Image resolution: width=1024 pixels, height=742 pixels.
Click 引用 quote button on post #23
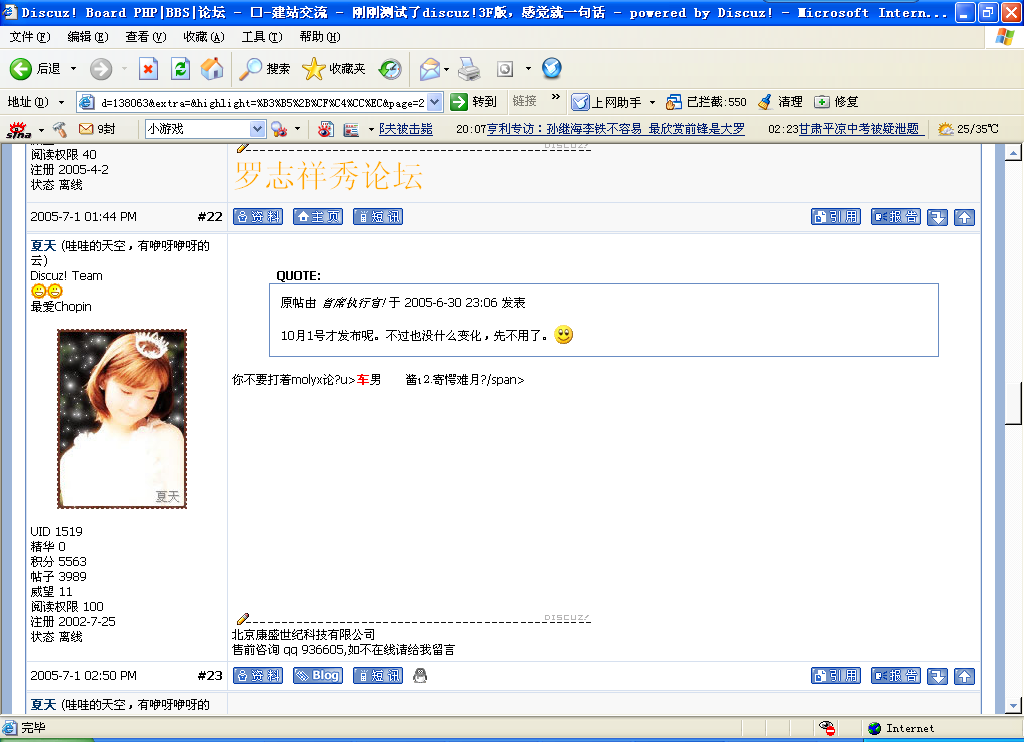tap(836, 676)
